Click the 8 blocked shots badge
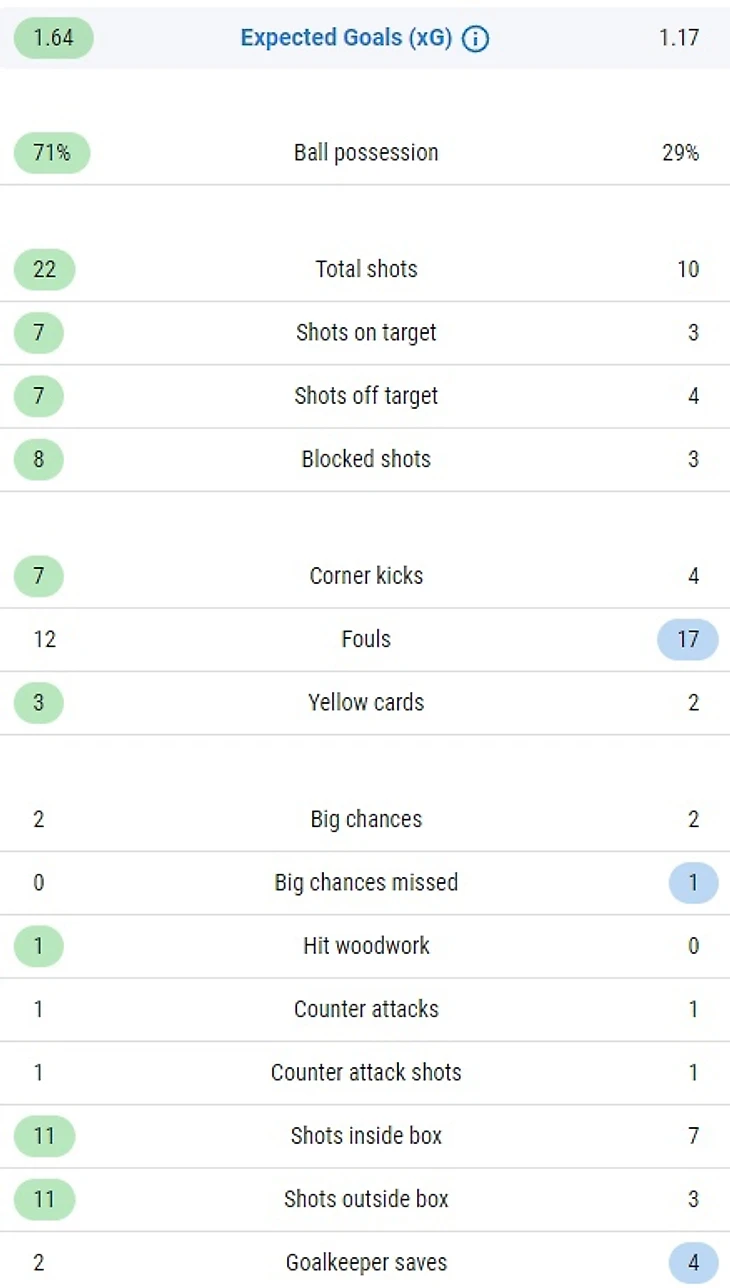Image resolution: width=730 pixels, height=1288 pixels. click(39, 459)
